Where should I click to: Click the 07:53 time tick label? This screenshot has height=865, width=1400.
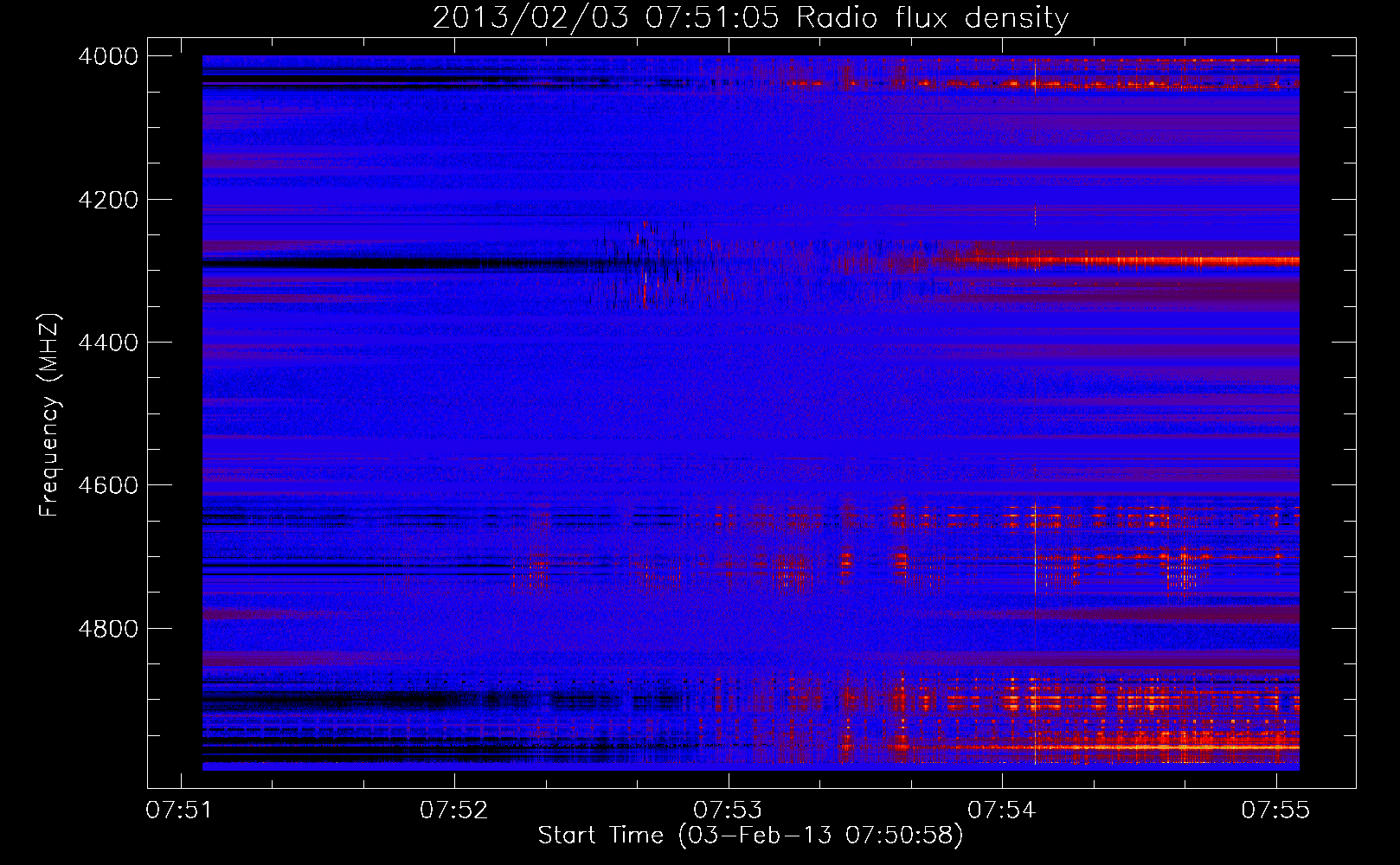click(x=729, y=810)
